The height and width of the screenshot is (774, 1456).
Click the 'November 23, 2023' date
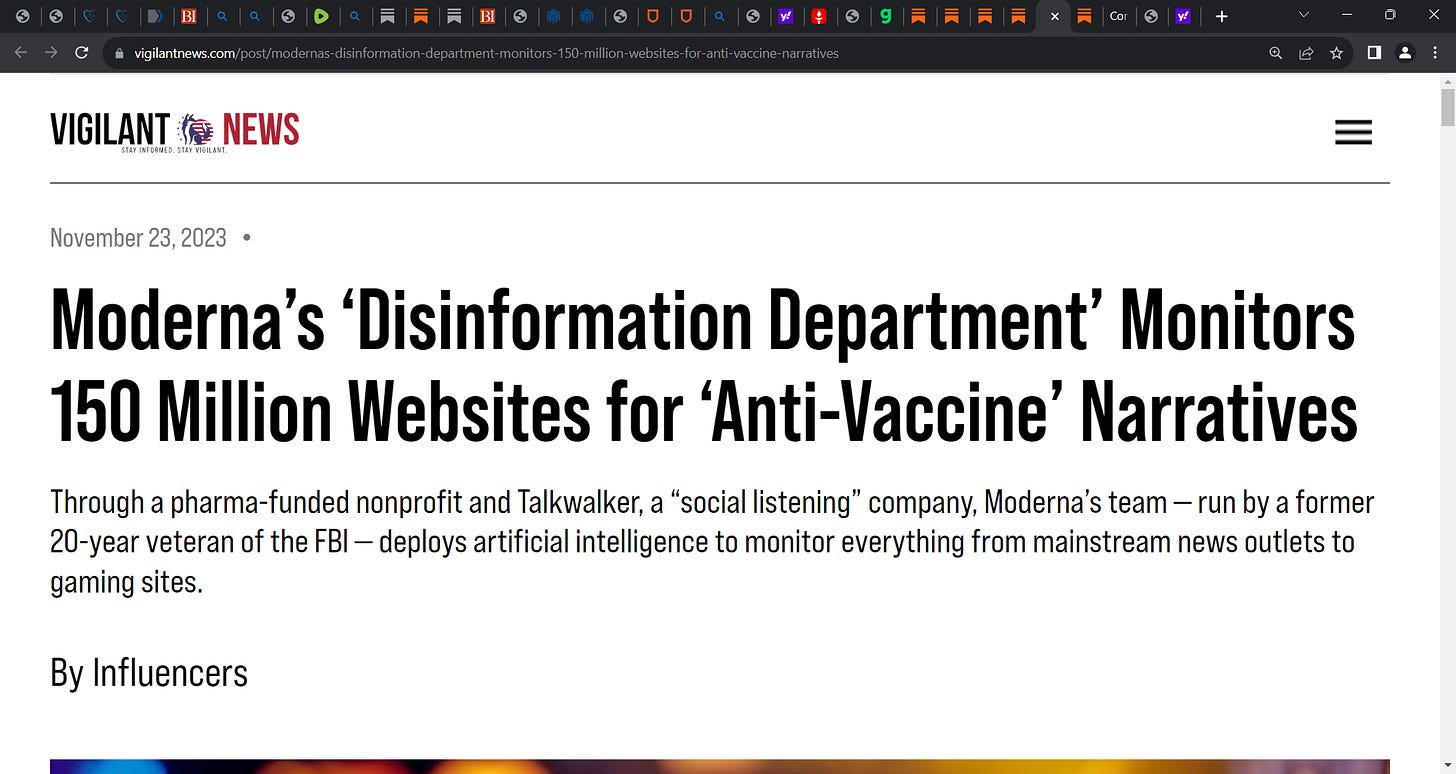pos(138,238)
